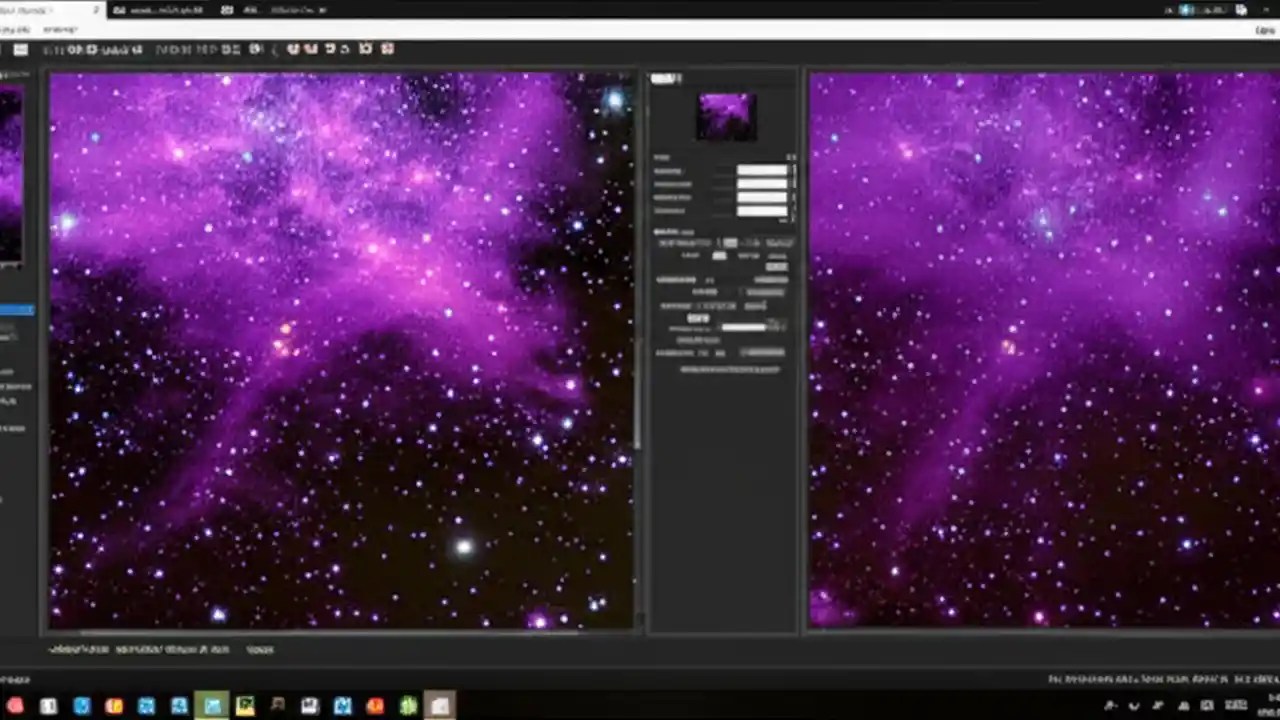The width and height of the screenshot is (1280, 720).
Task: Click the red highlighted icon on the right toolbar end
Action: (x=388, y=49)
